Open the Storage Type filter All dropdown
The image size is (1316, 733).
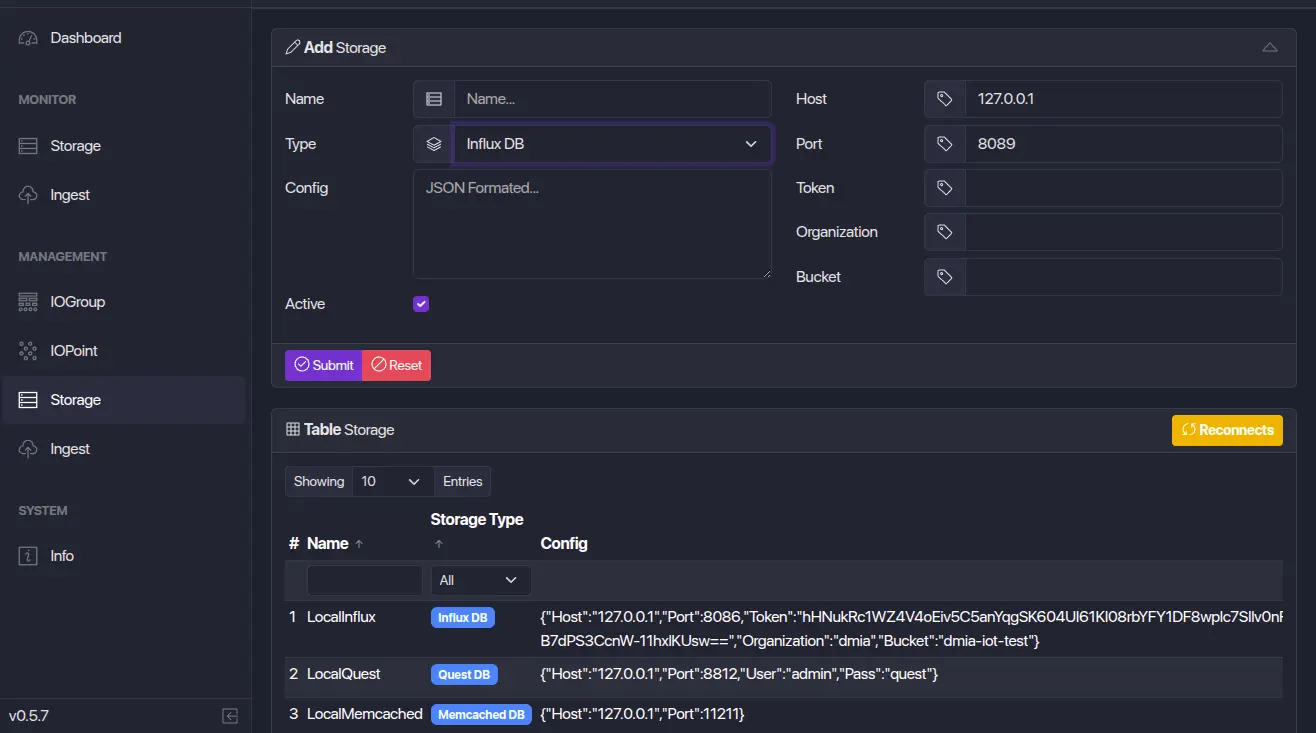tap(481, 580)
